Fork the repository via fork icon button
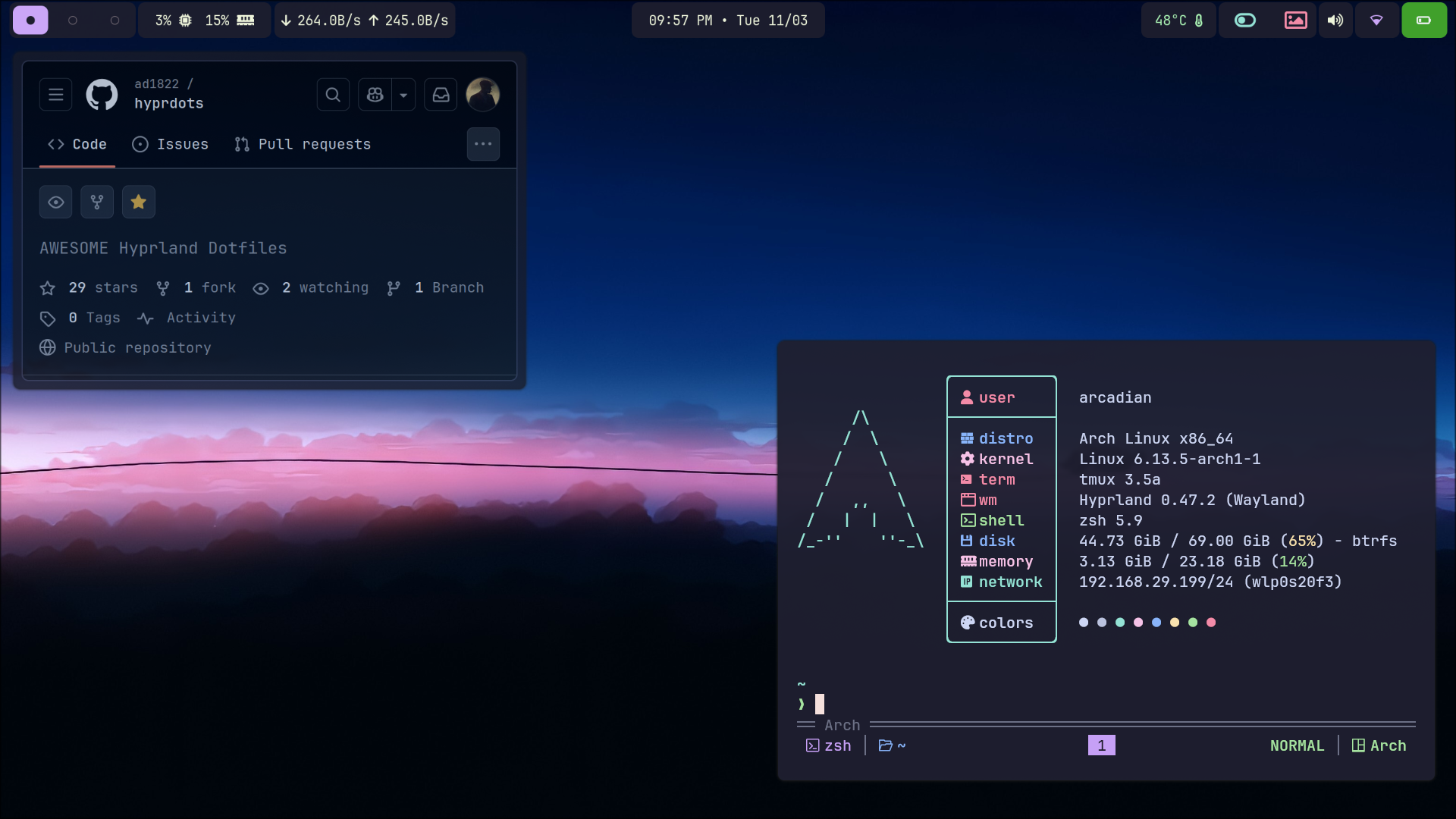1456x819 pixels. click(x=97, y=202)
